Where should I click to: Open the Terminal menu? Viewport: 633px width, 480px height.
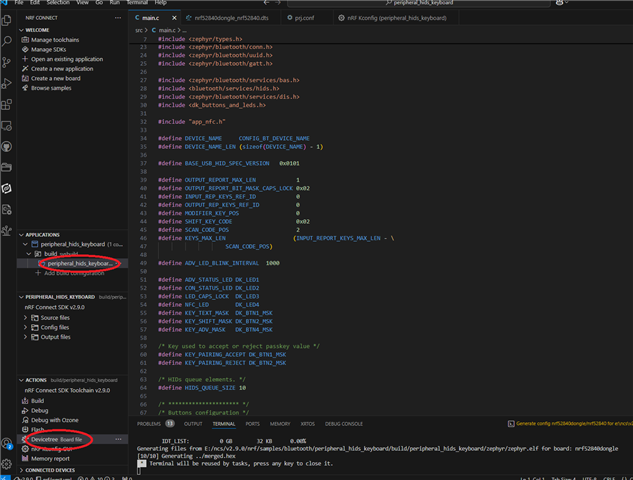pos(137,2)
